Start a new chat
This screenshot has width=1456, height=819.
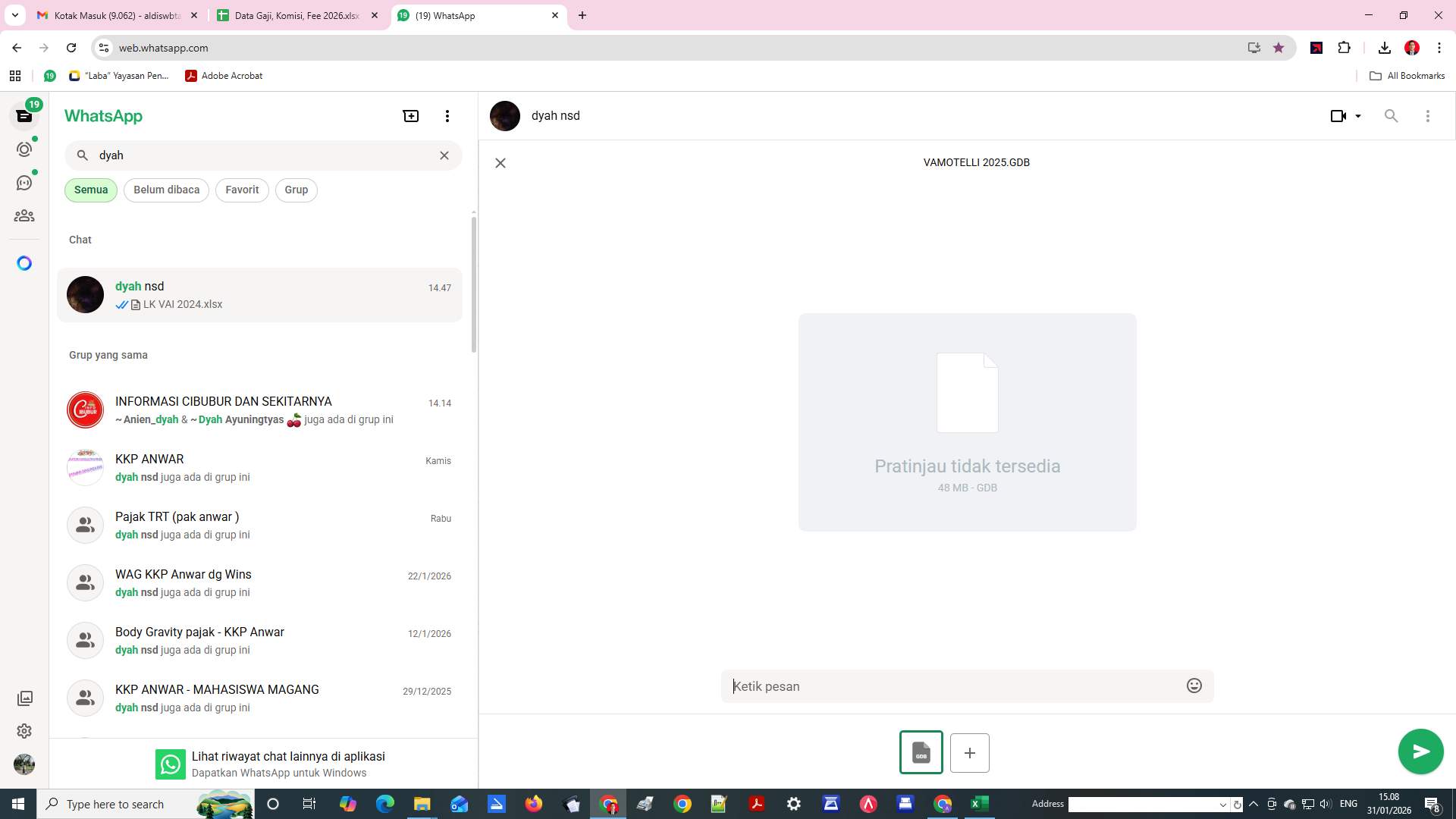[x=410, y=116]
